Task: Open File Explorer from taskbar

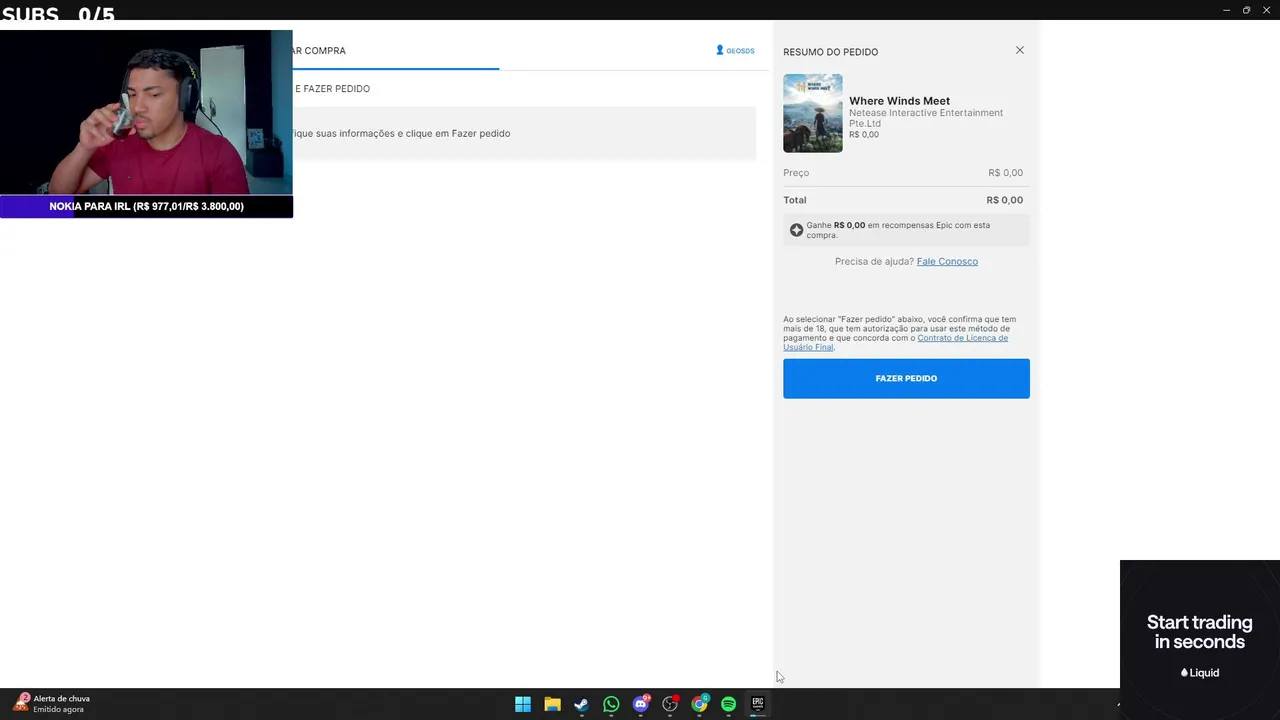Action: click(x=552, y=704)
